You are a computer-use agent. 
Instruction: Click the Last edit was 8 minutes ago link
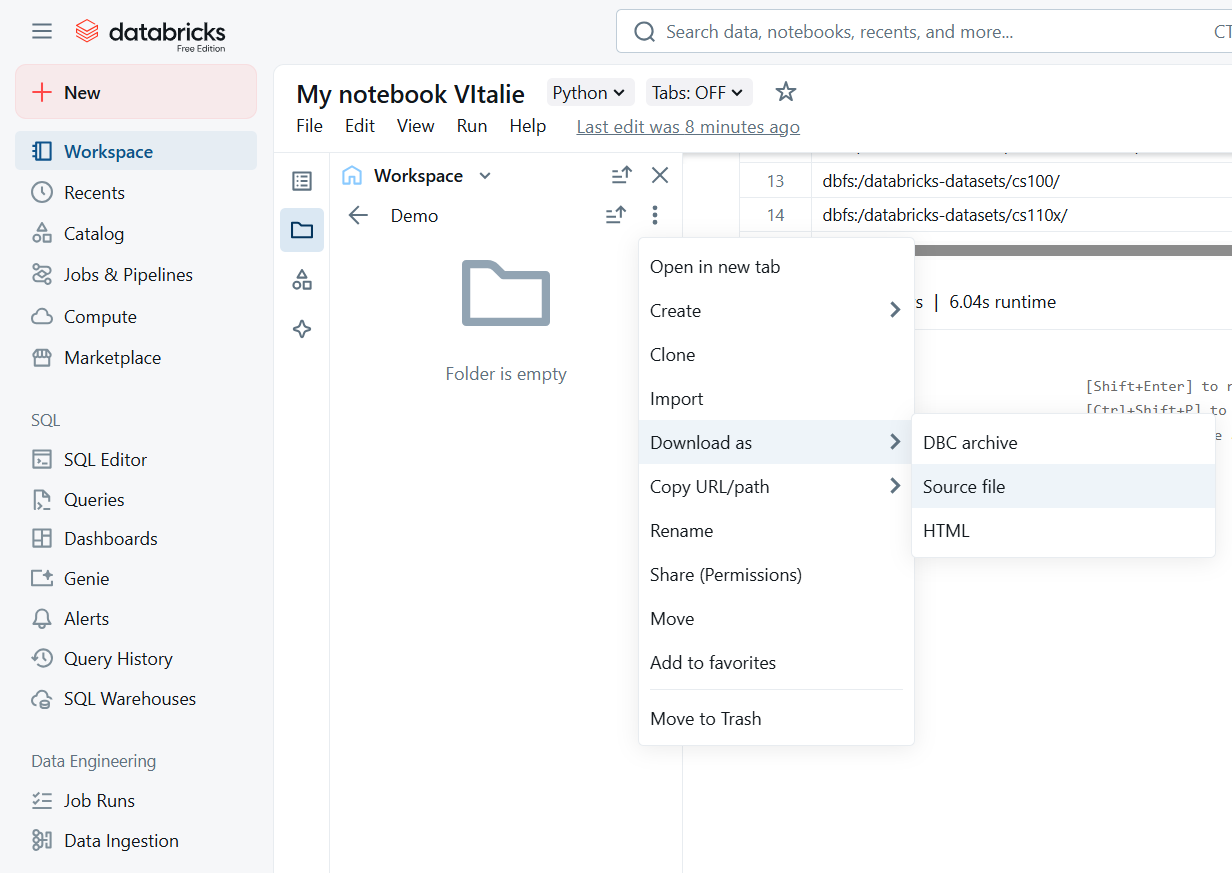point(688,127)
